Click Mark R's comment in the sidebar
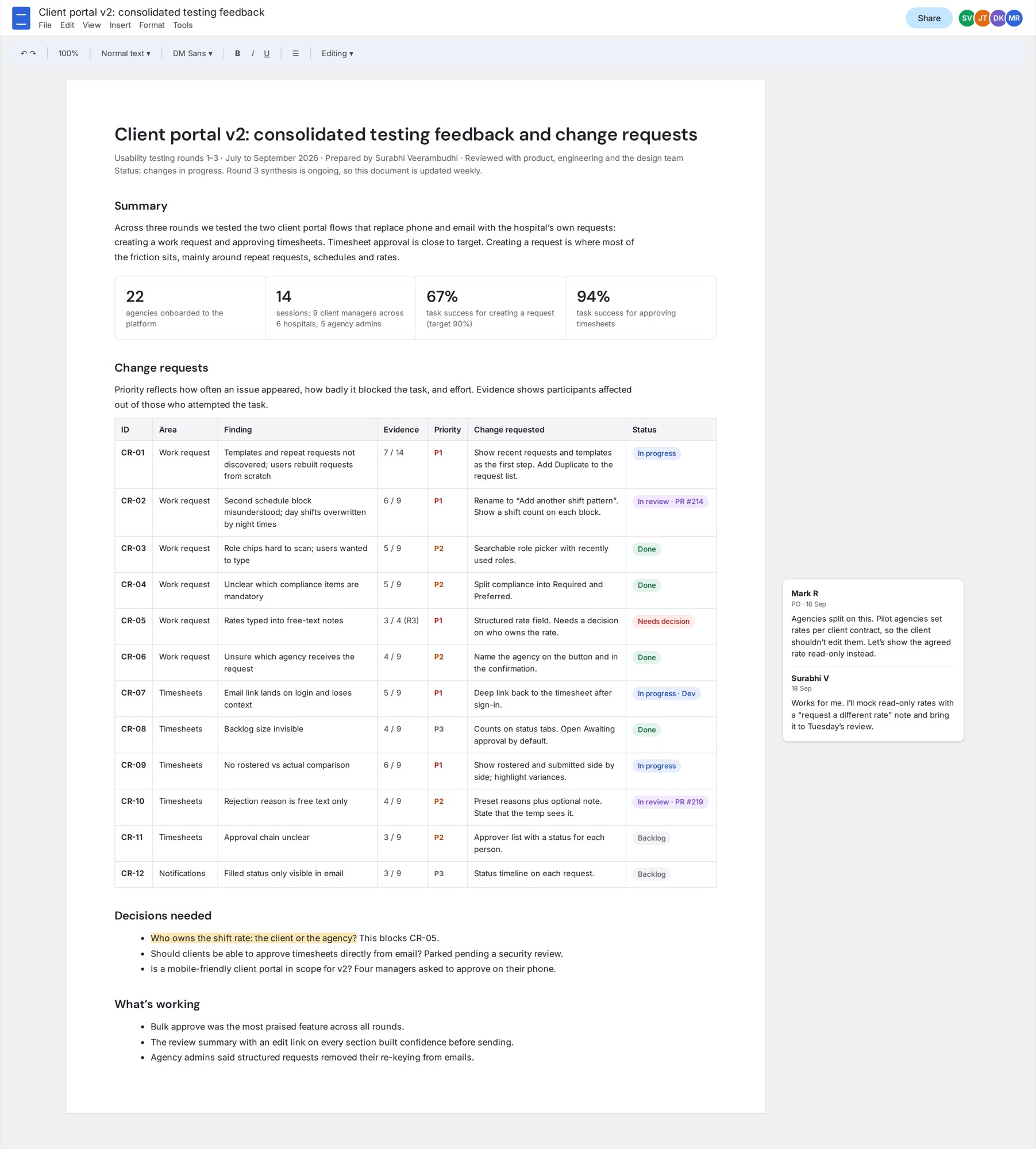The image size is (1036, 1149). click(x=872, y=623)
